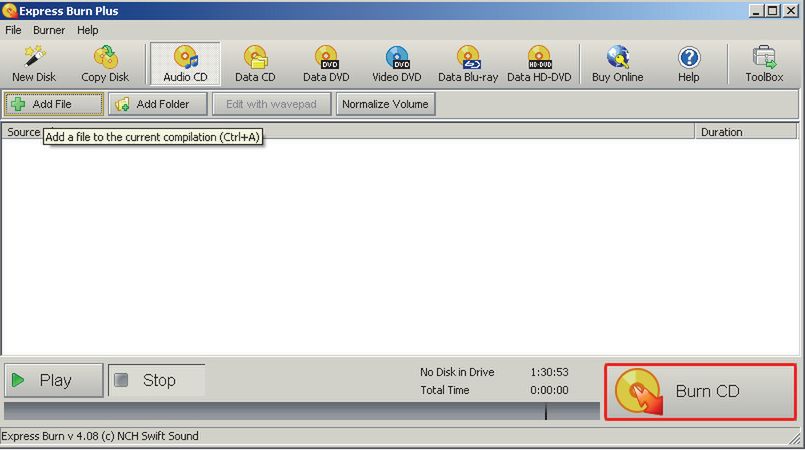
Task: Click the disc capacity progress bar
Action: click(302, 411)
